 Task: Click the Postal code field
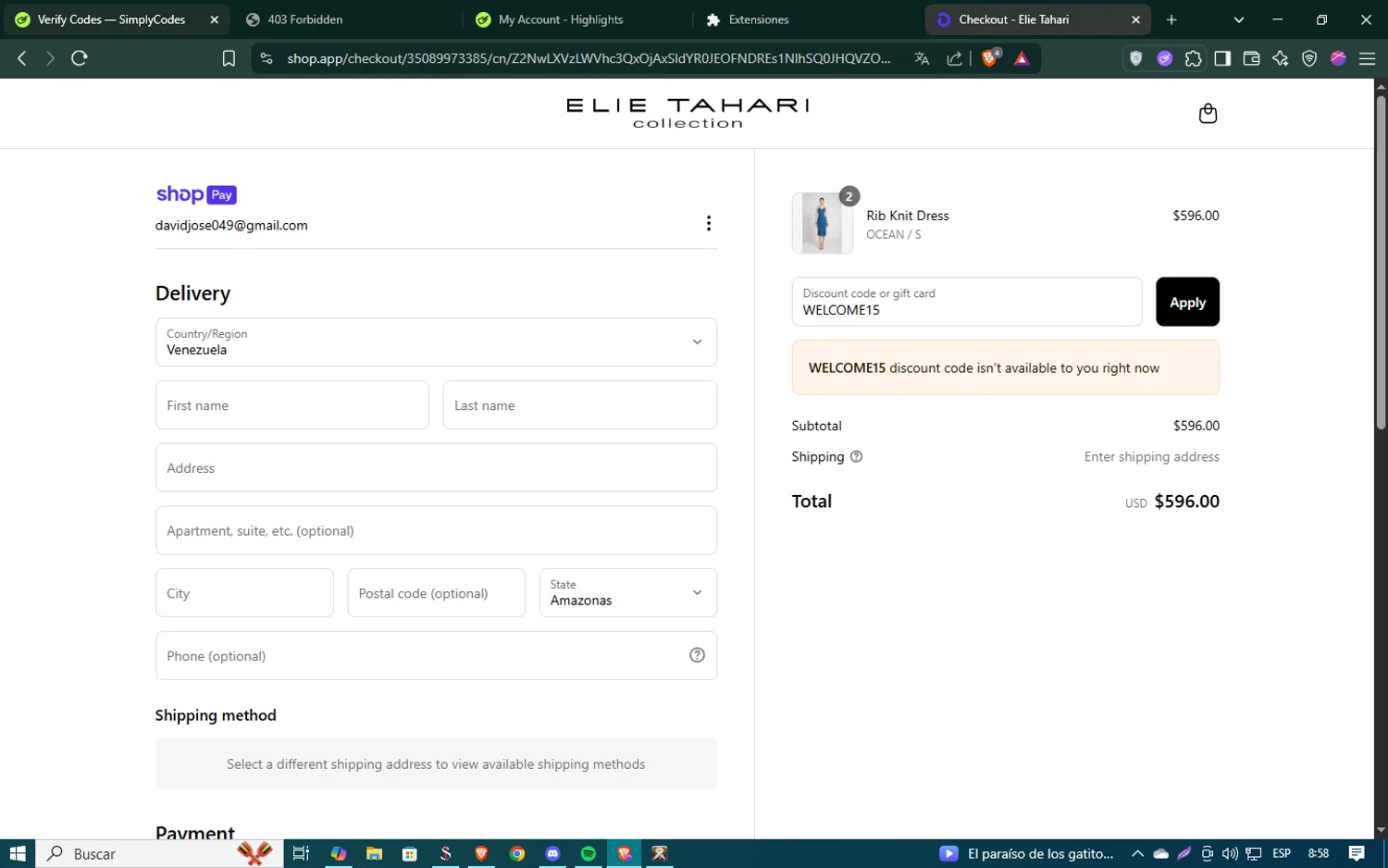[x=436, y=593]
